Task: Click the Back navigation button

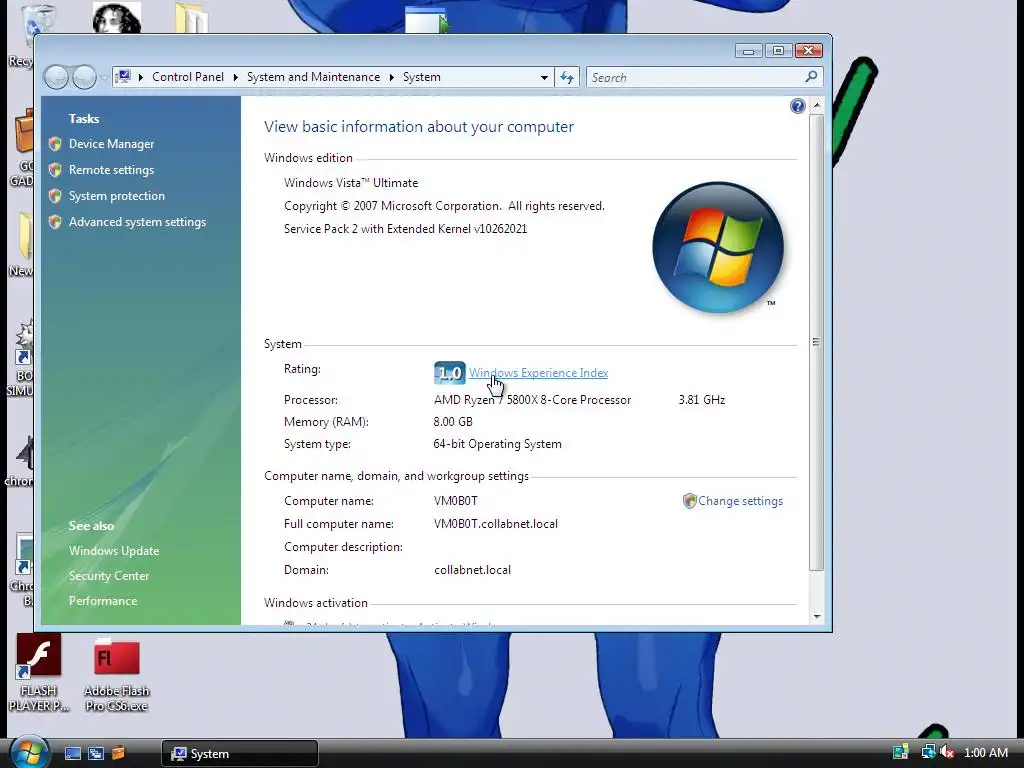Action: click(x=56, y=78)
